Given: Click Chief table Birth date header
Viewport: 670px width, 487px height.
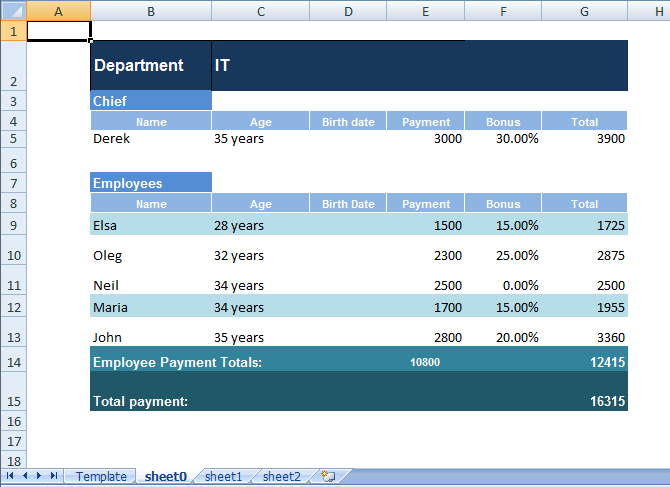Looking at the screenshot, I should point(348,121).
